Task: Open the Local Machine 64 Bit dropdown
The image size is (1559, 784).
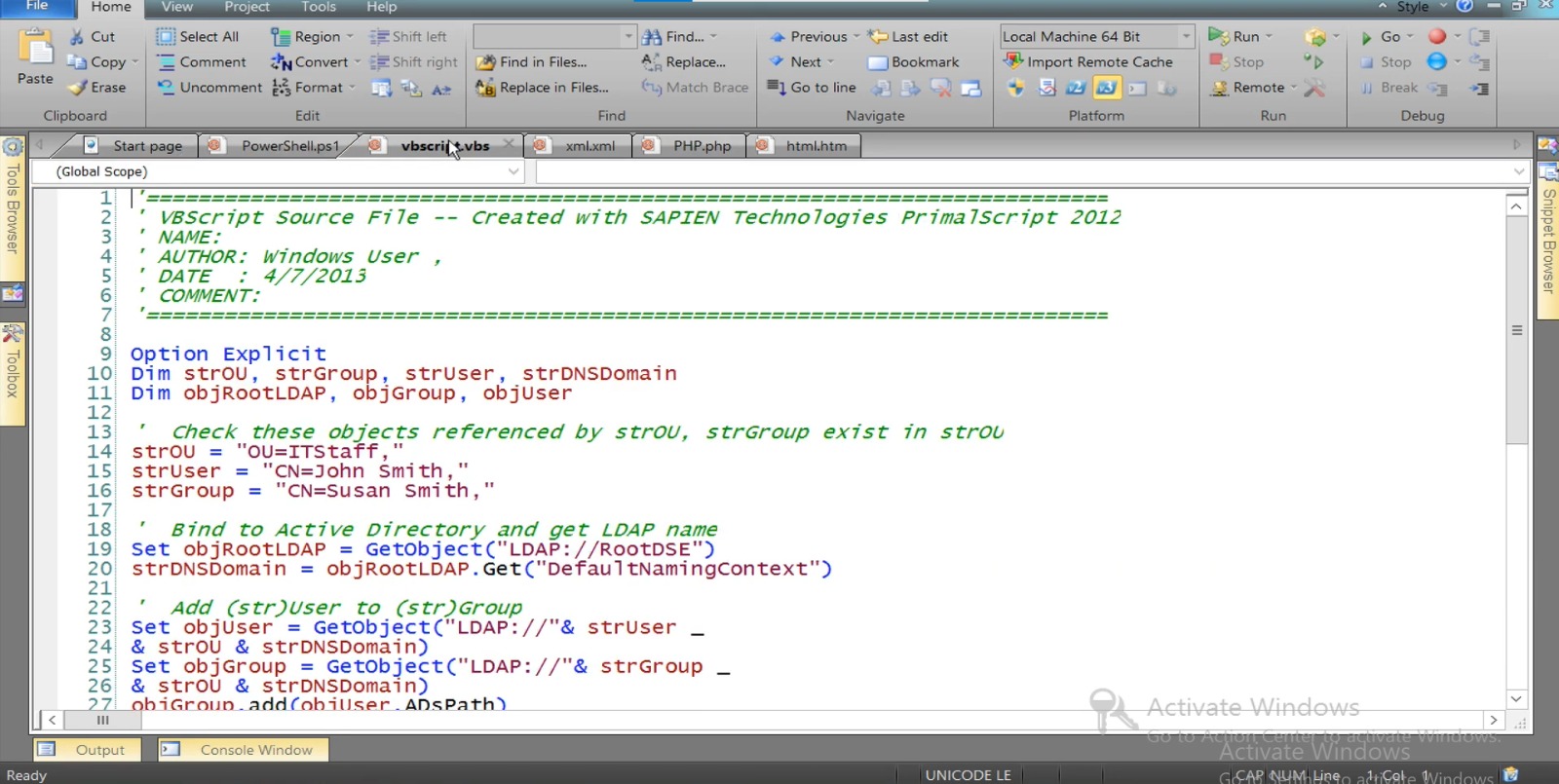Action: (x=1186, y=37)
